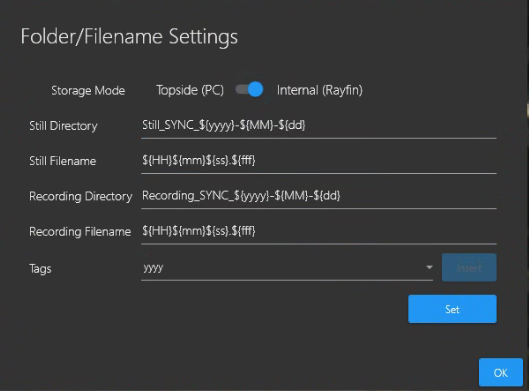Click the Internal (Rayfin) label
529x391 pixels.
[x=319, y=90]
